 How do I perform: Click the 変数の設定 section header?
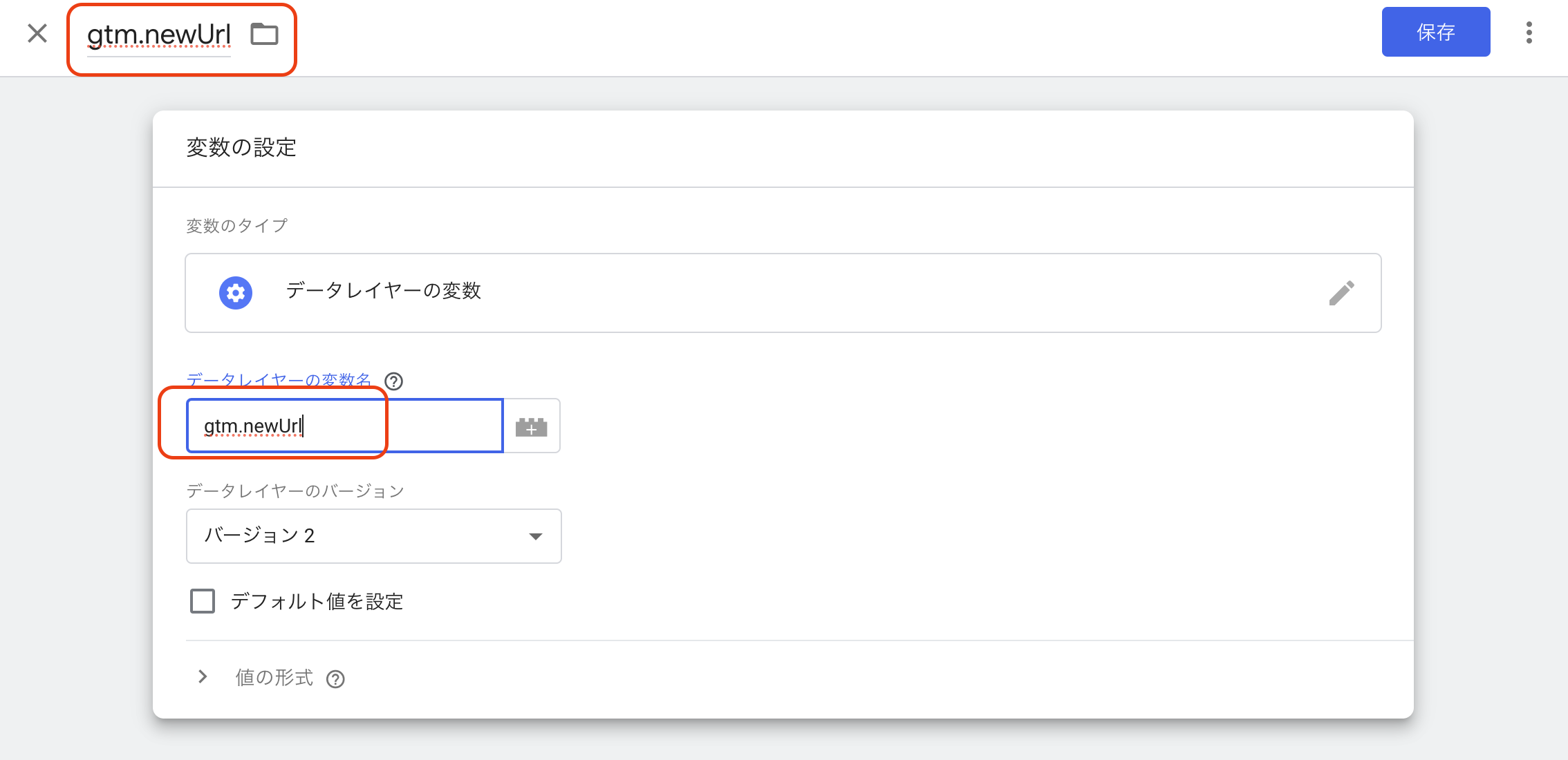coord(241,148)
